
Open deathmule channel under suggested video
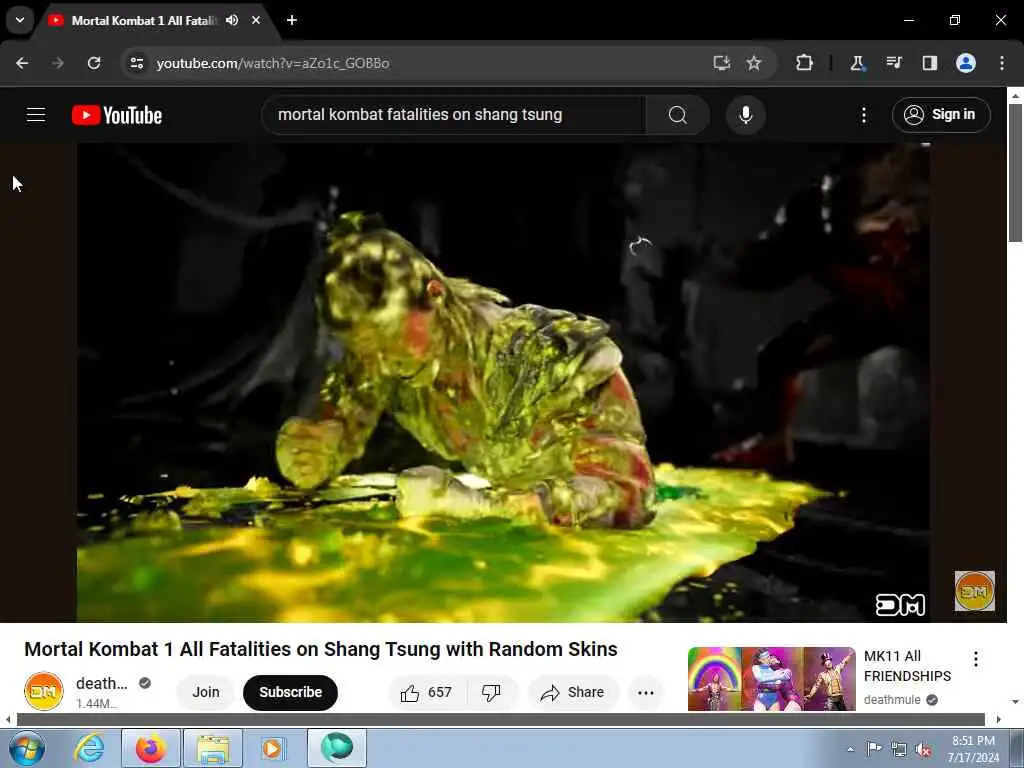click(x=892, y=699)
